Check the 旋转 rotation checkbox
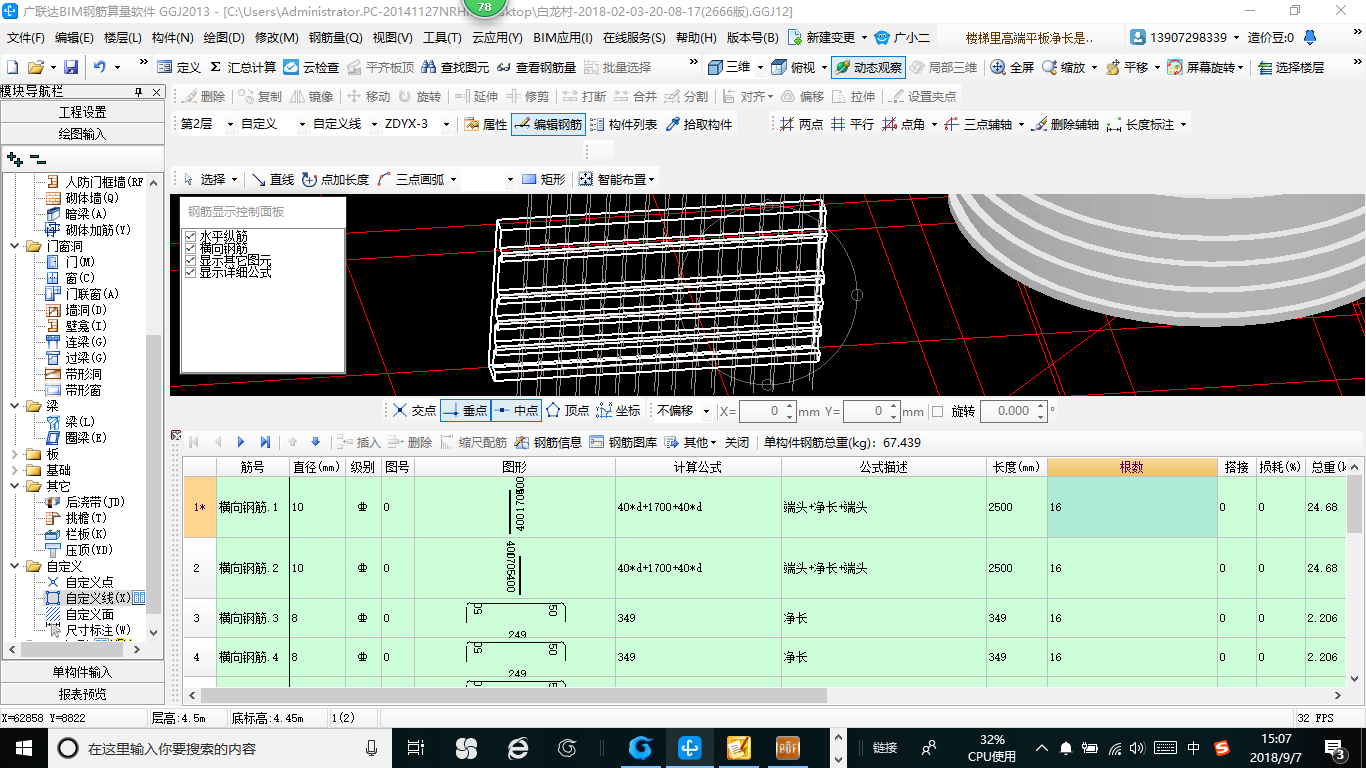 pos(937,411)
